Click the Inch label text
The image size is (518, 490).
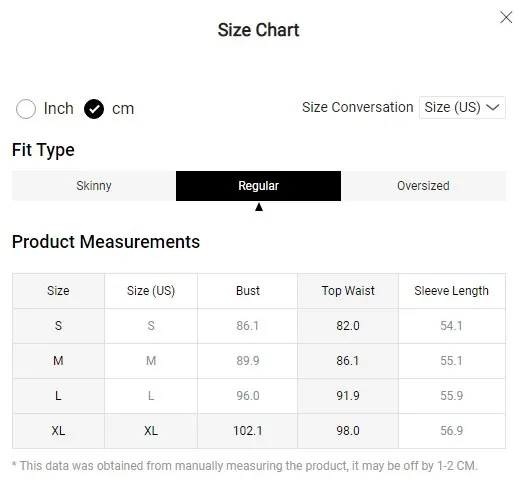59,109
